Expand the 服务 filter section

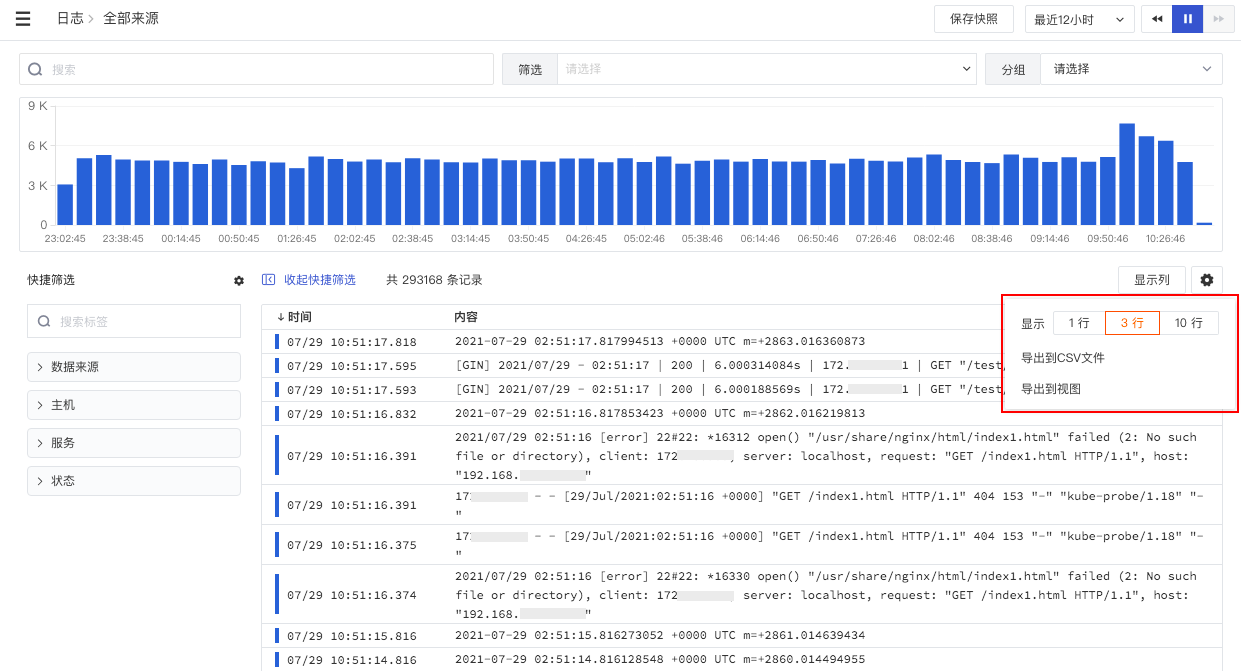pos(134,443)
